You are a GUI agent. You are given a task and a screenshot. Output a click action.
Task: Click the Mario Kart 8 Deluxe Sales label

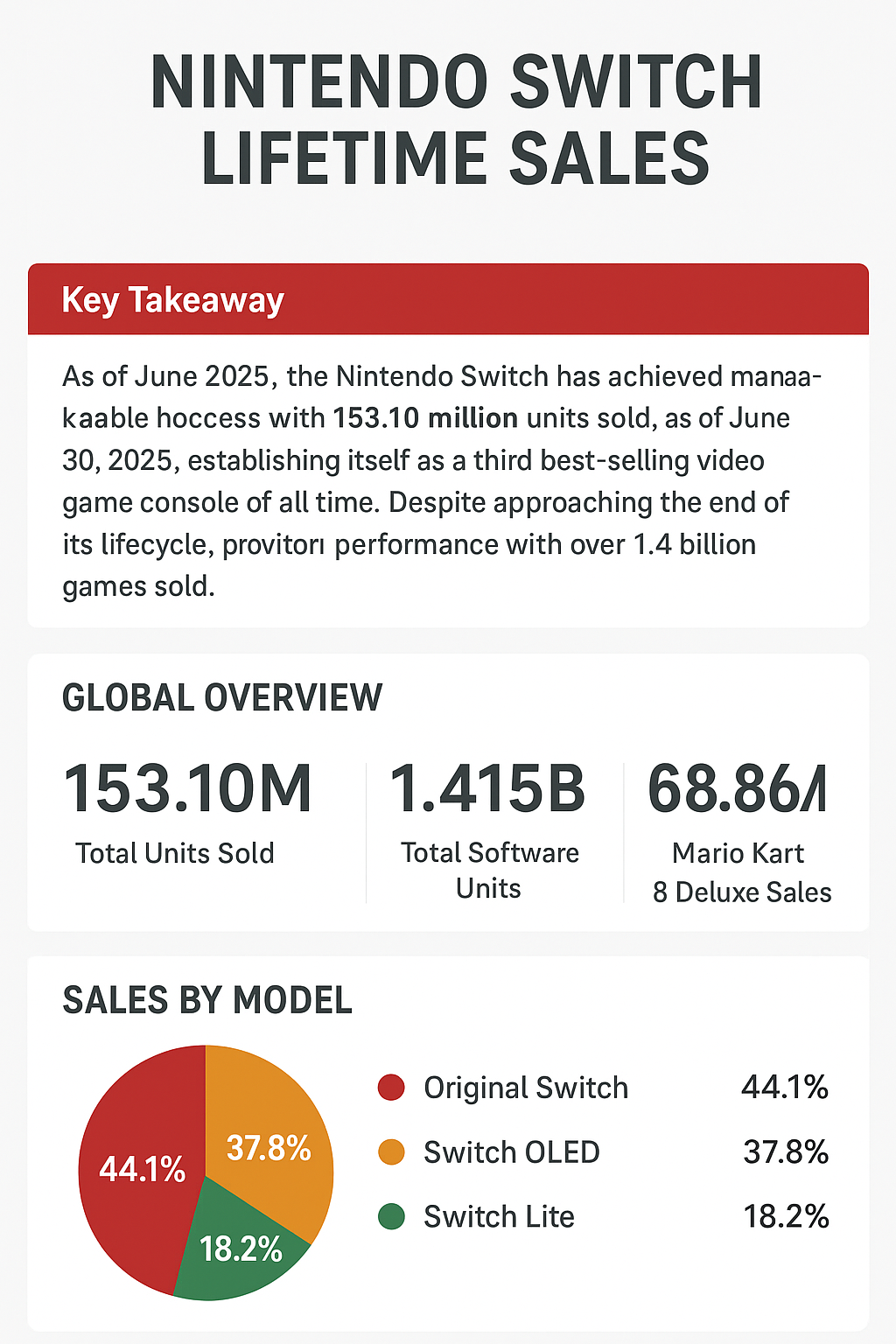pyautogui.click(x=741, y=872)
